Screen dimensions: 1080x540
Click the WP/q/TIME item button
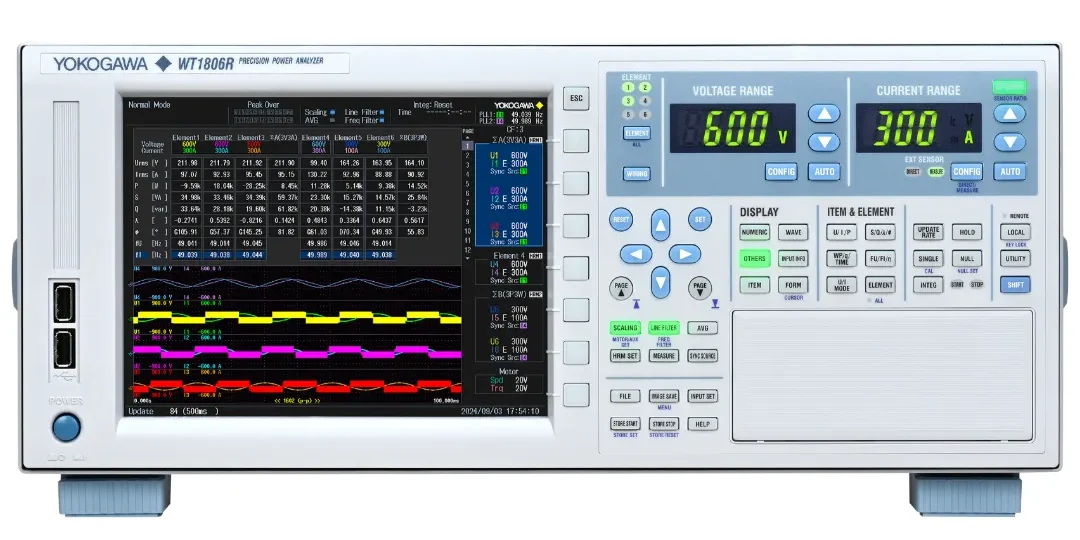tap(842, 259)
